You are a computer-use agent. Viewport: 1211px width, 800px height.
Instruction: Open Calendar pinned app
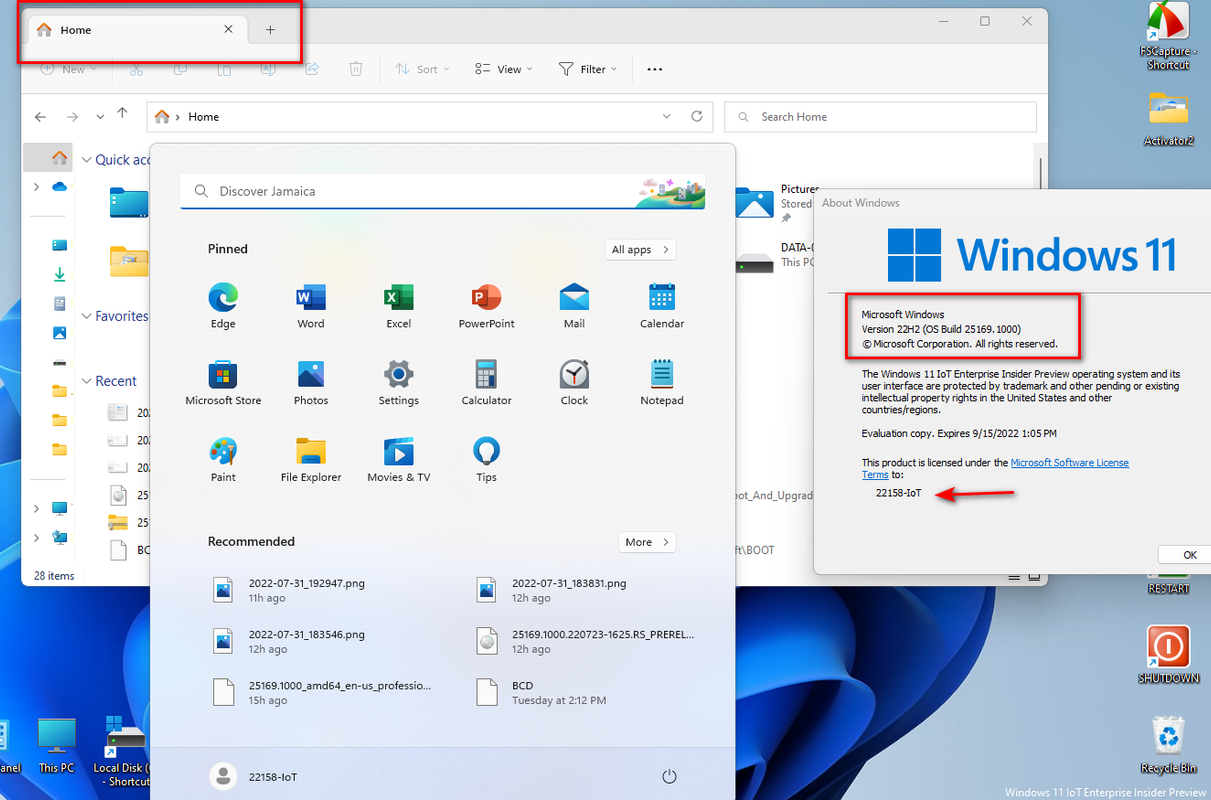662,305
